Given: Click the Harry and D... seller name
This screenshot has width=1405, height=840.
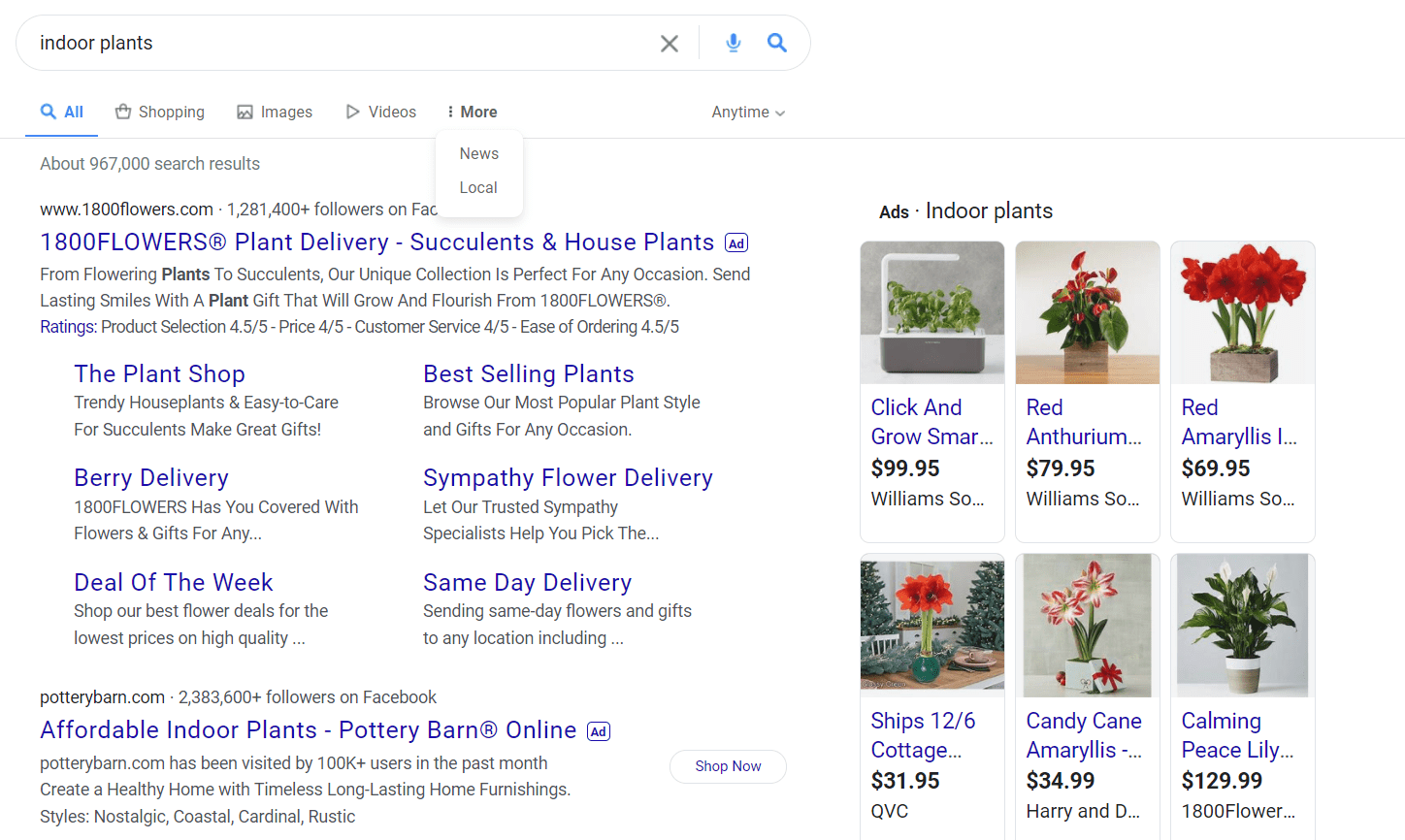Looking at the screenshot, I should point(1083,811).
